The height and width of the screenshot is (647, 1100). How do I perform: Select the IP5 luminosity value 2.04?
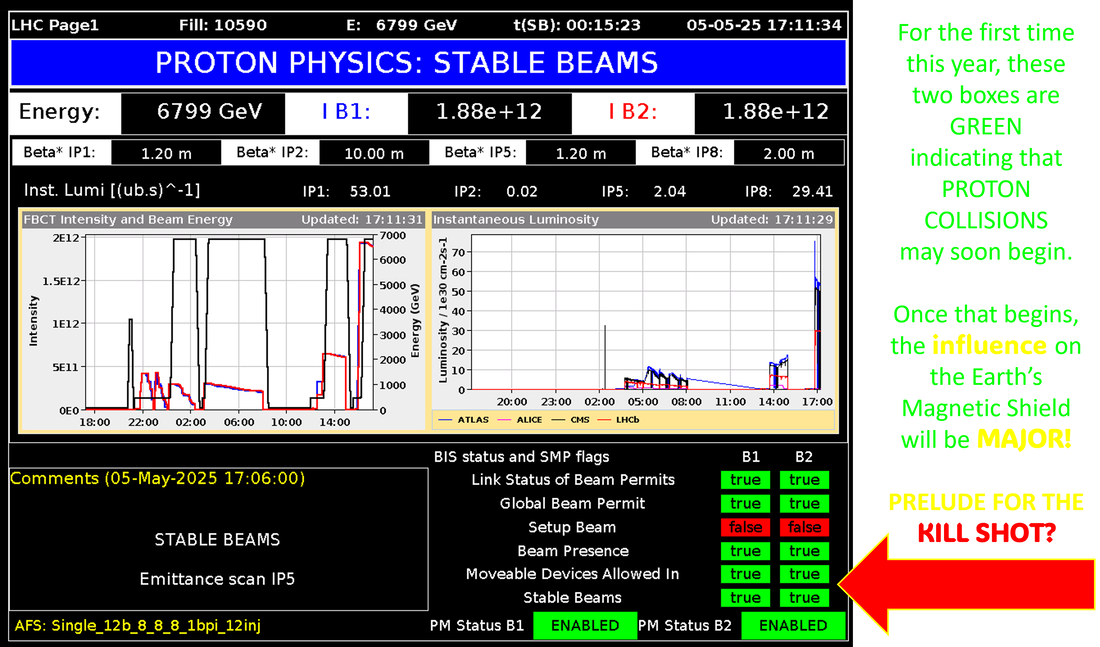tap(670, 192)
